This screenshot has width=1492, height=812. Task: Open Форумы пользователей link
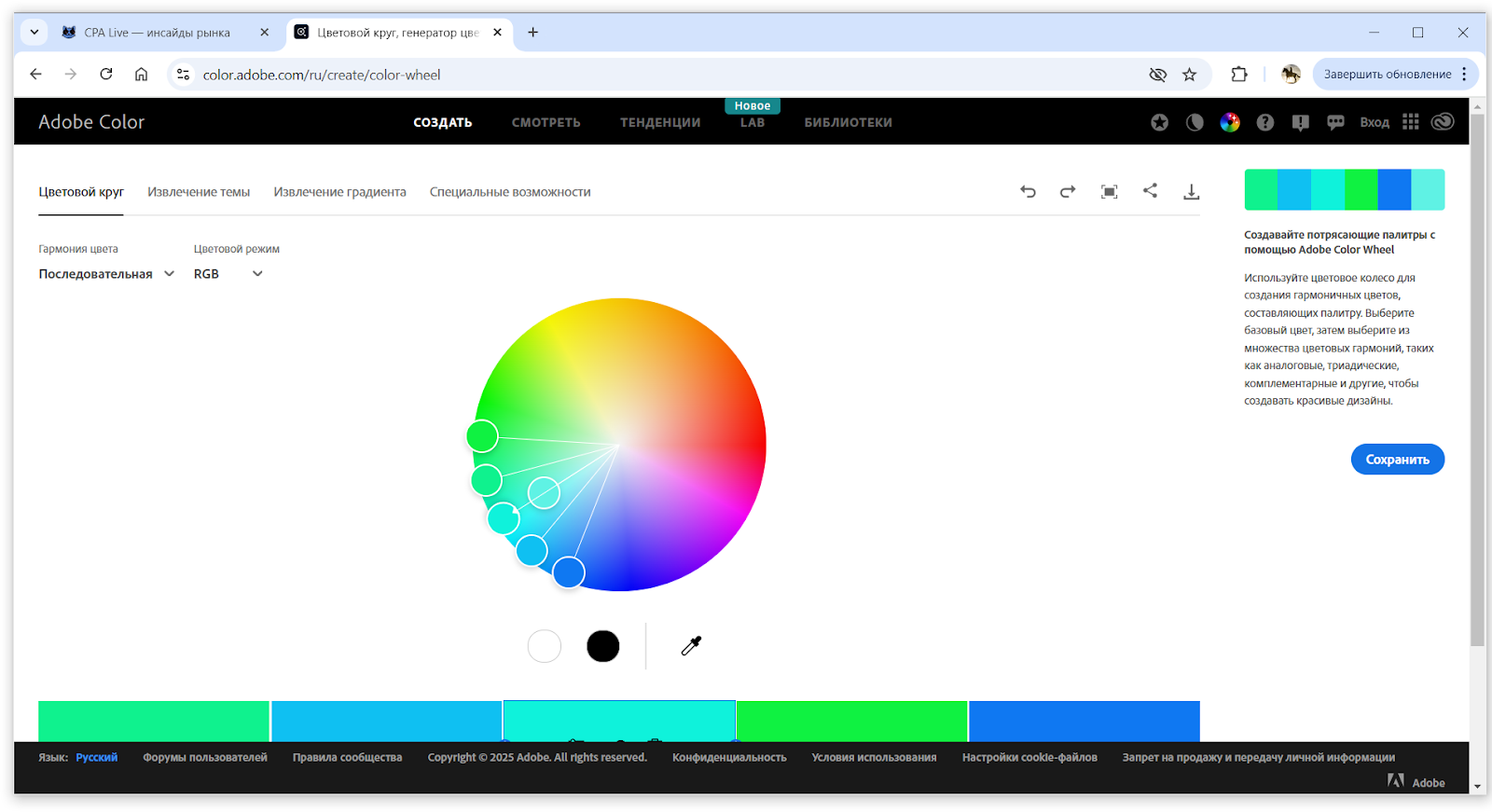205,757
